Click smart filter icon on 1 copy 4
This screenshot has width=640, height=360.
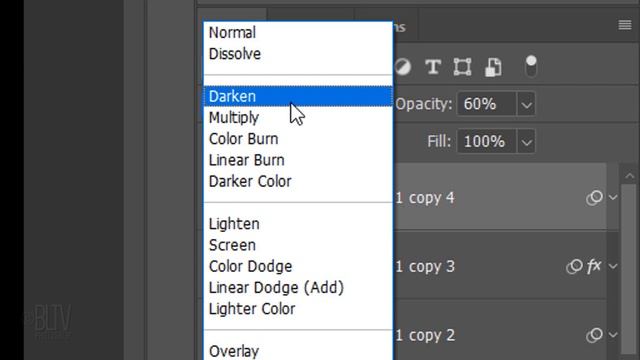594,198
